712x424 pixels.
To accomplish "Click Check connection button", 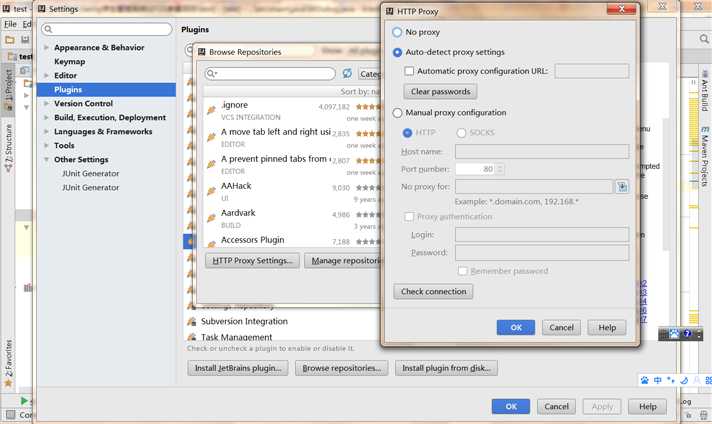I will pyautogui.click(x=433, y=291).
